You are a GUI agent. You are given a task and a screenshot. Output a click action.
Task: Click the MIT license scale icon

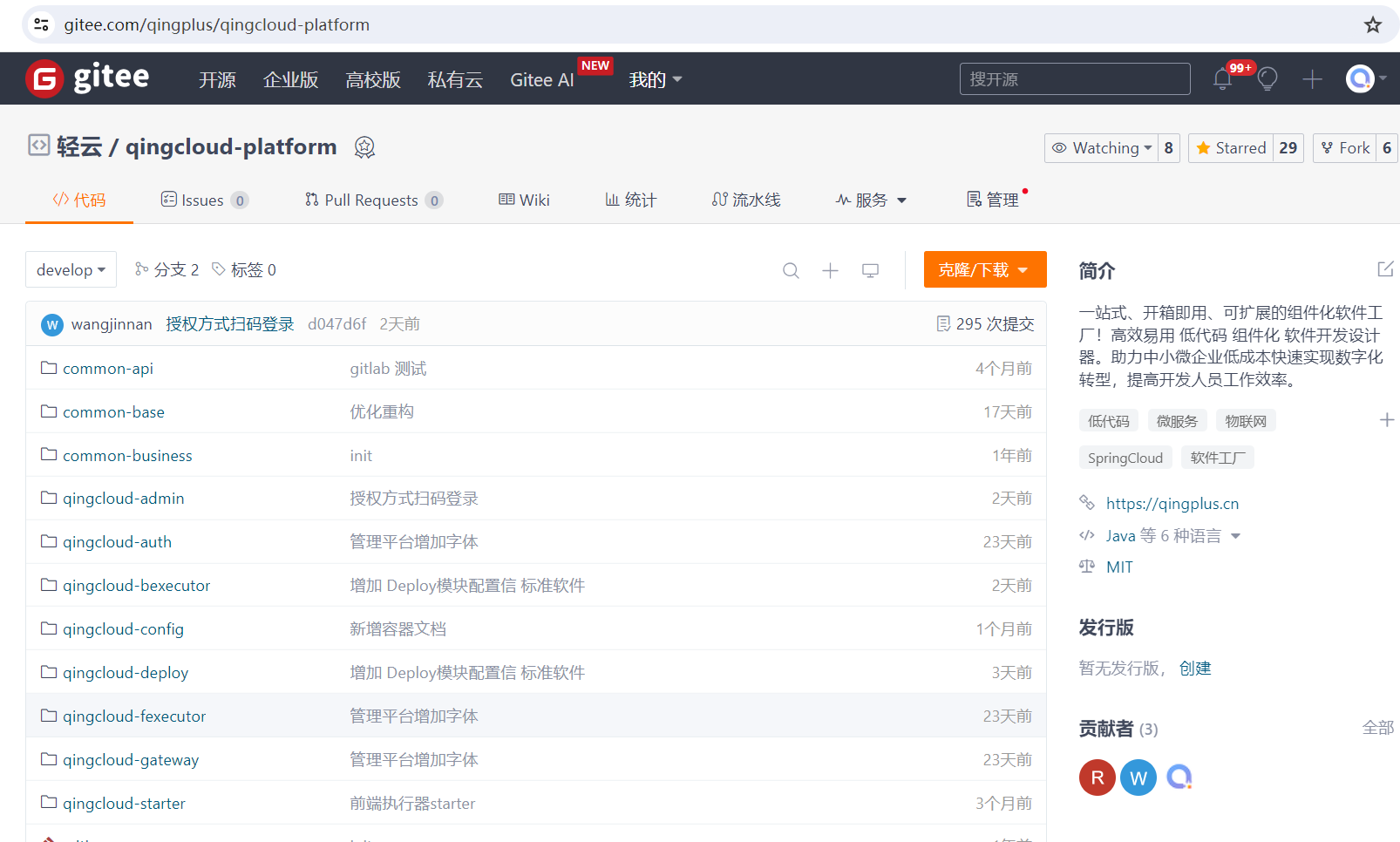tap(1087, 567)
